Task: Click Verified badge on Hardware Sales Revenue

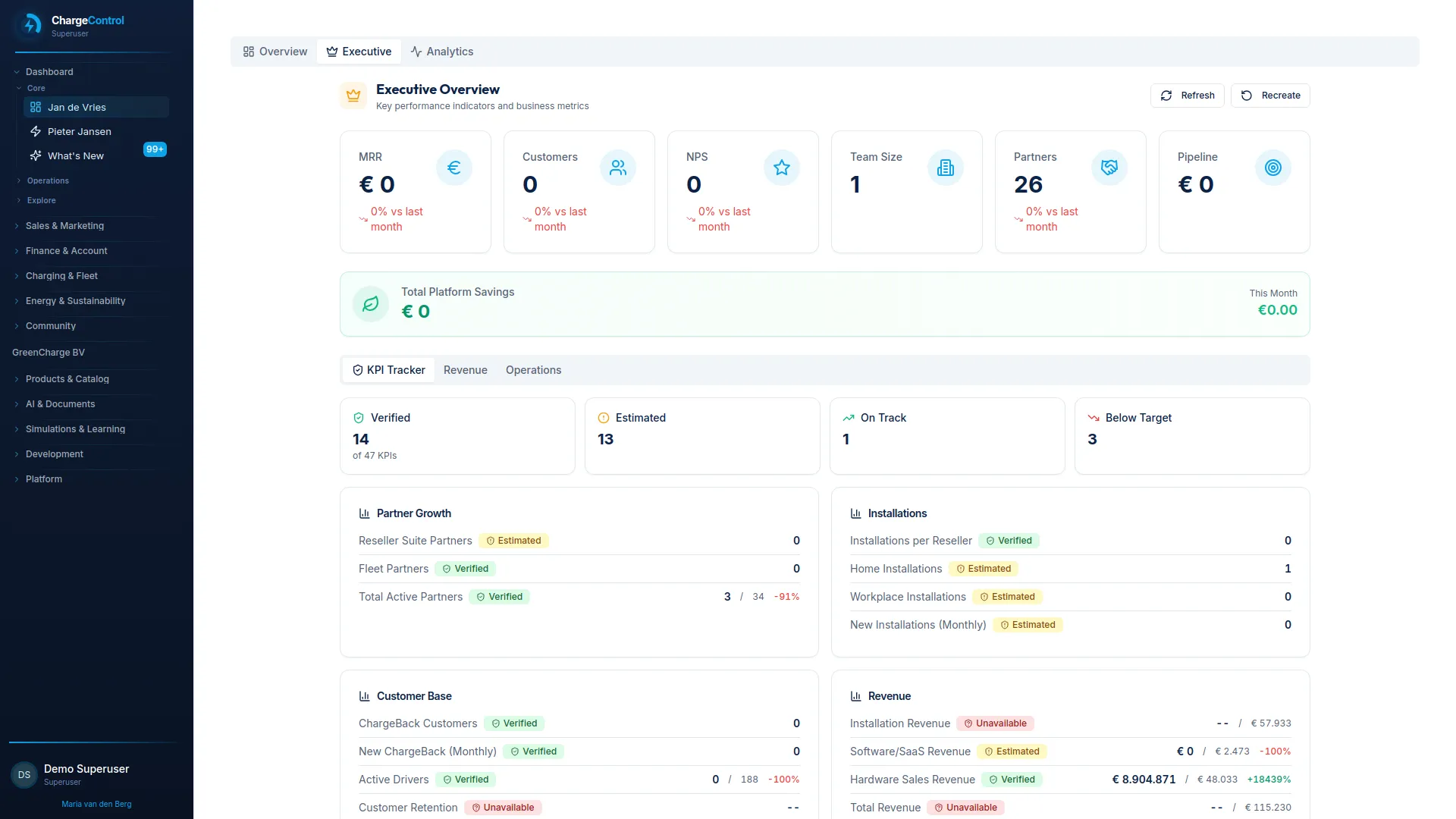Action: click(1012, 780)
